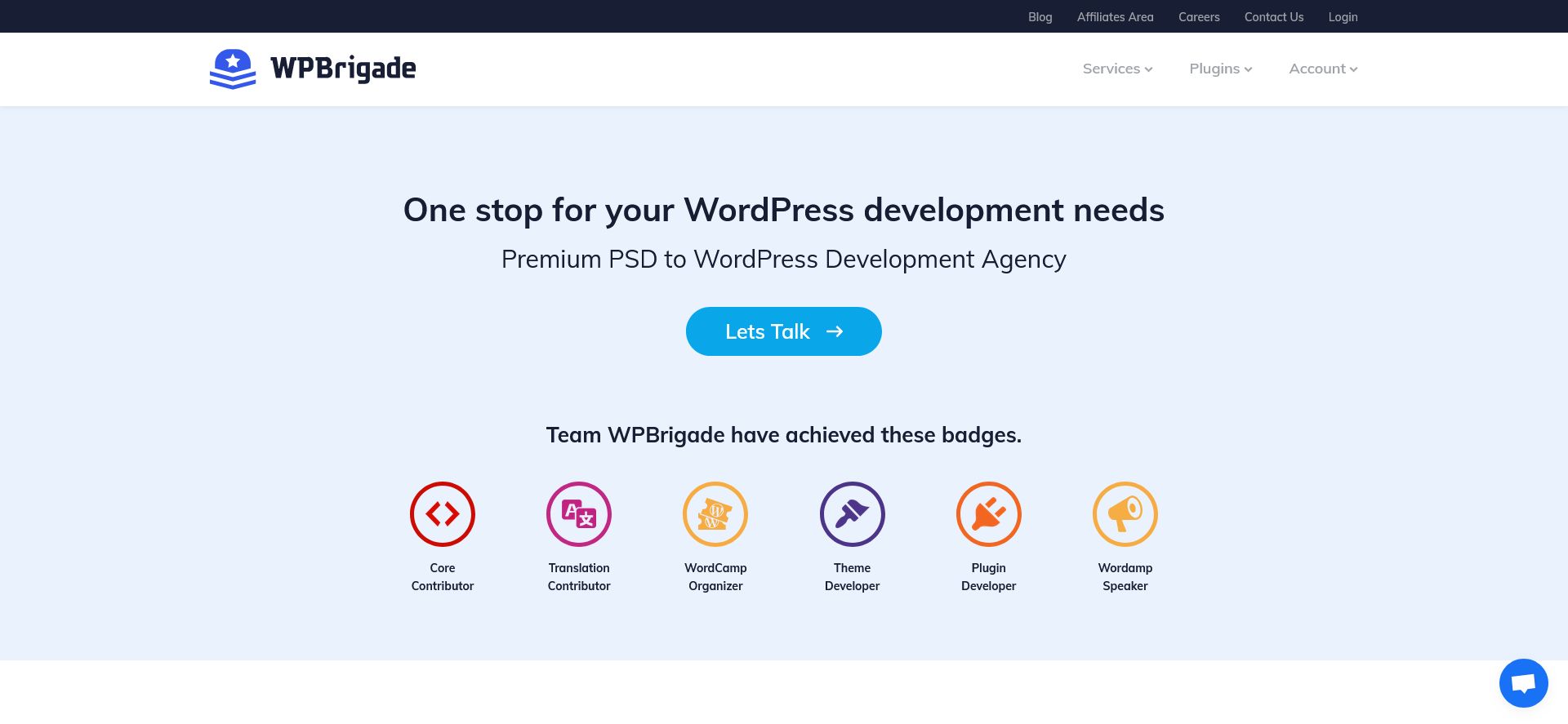Click the WordCamp Organizer badge icon

point(715,514)
